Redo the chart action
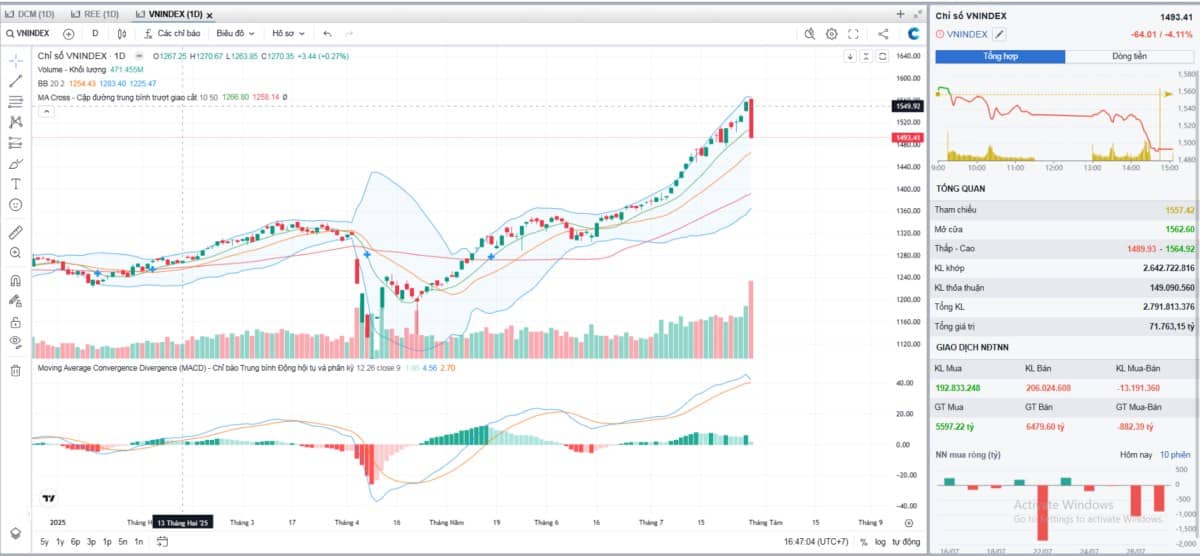This screenshot has height=556, width=1200. pyautogui.click(x=350, y=33)
